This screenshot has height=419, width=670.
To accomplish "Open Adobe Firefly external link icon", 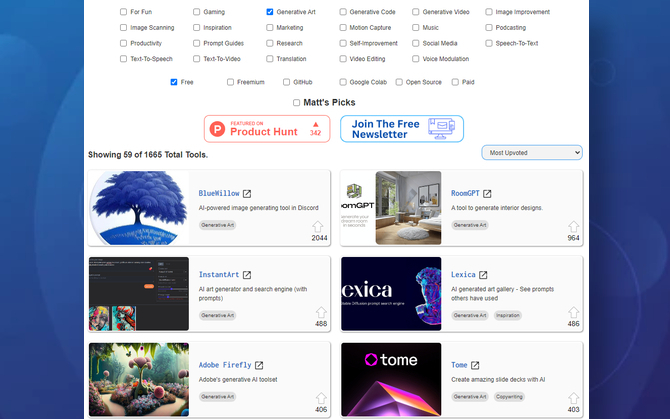I will (x=259, y=365).
